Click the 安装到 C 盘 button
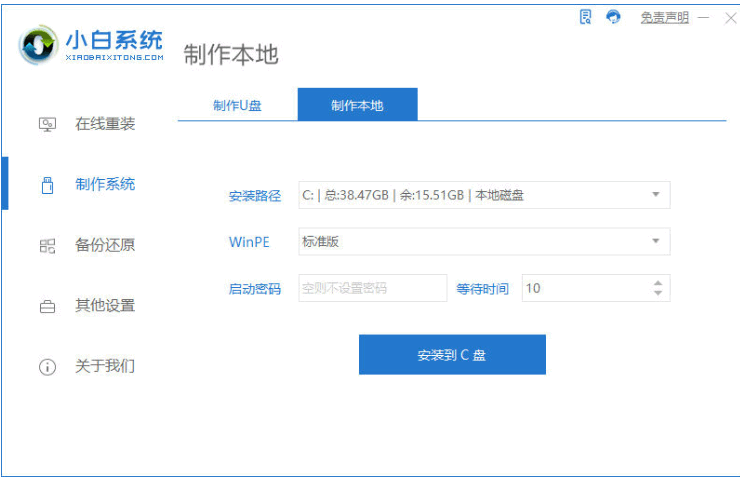Screen dimensions: 740x481 (452, 354)
